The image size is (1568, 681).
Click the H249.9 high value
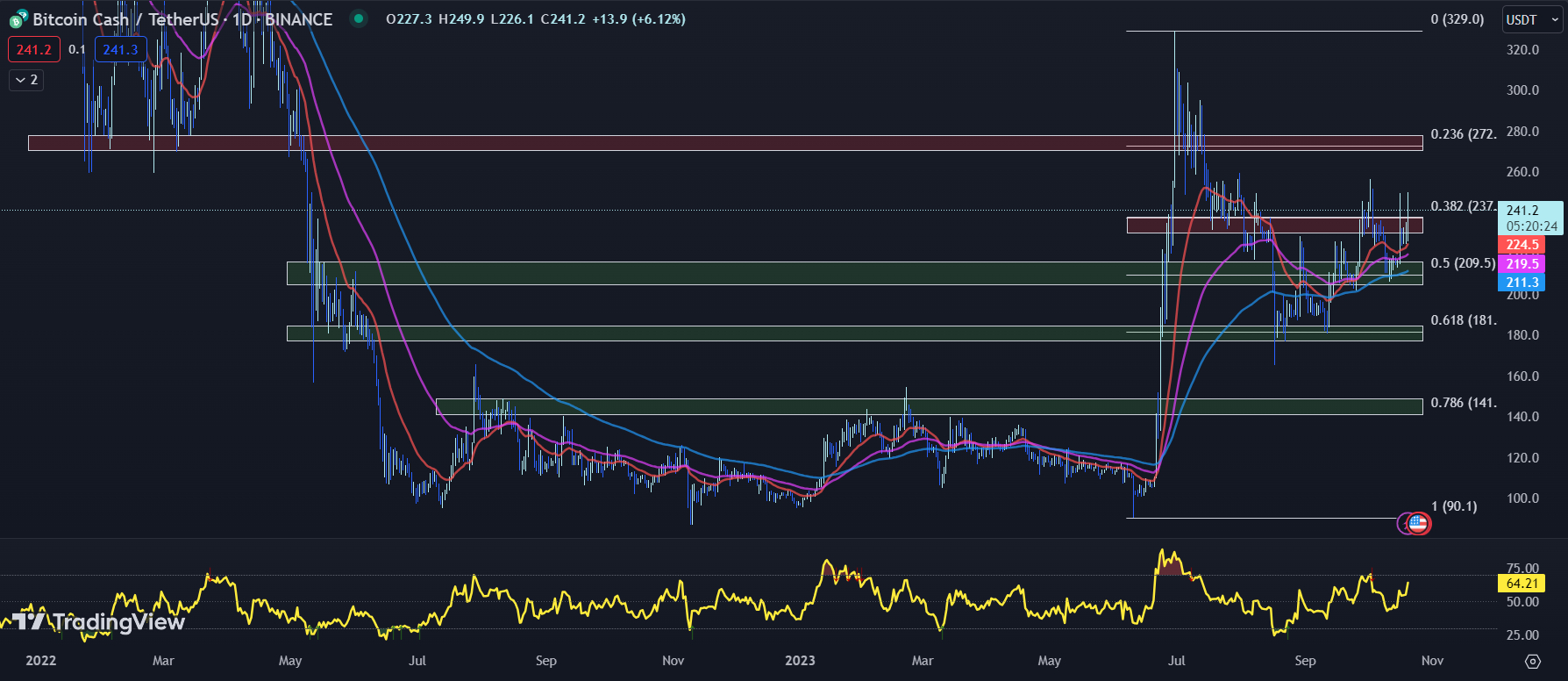coord(461,19)
